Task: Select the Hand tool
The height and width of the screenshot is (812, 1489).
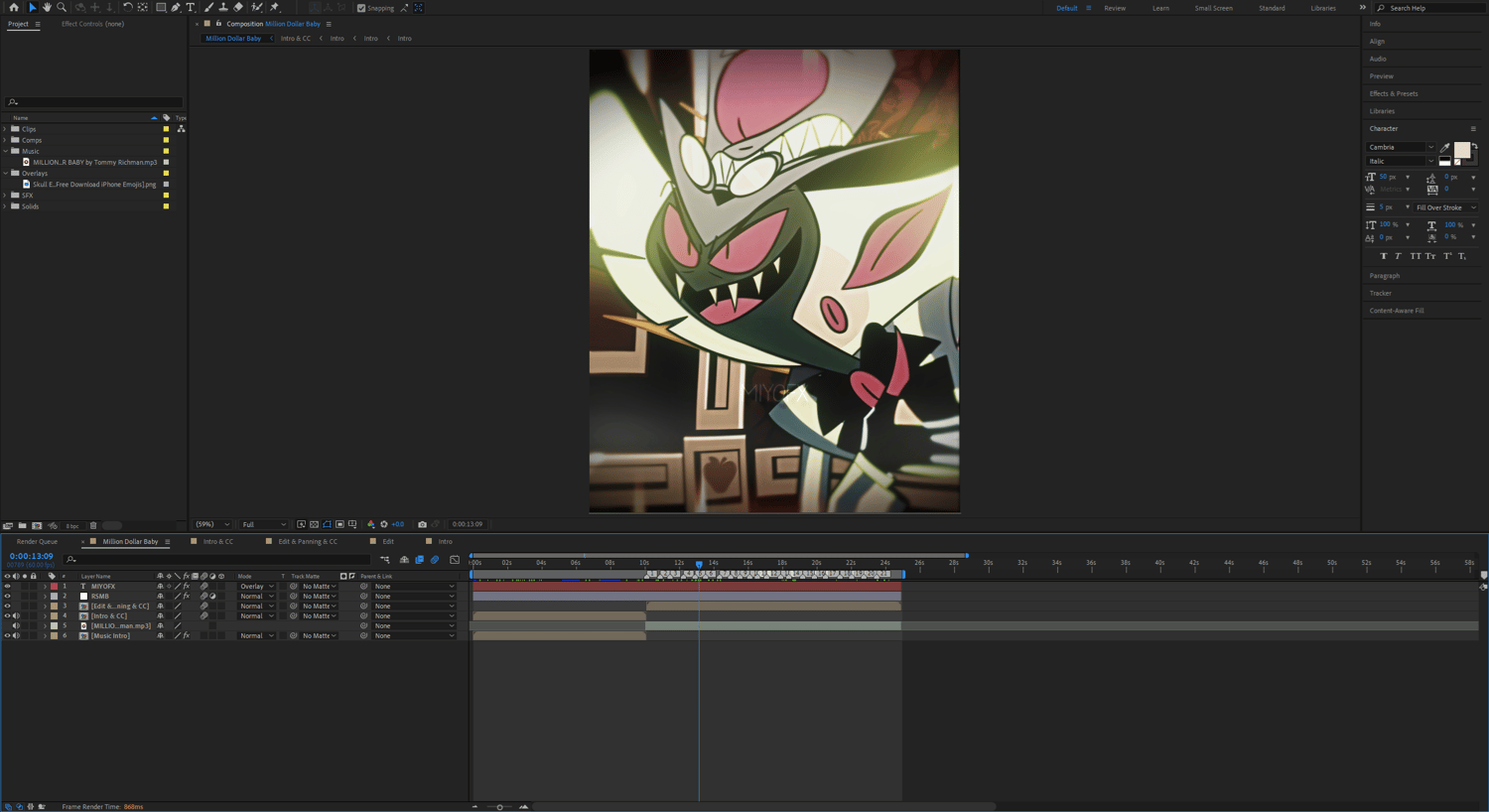Action: tap(47, 7)
